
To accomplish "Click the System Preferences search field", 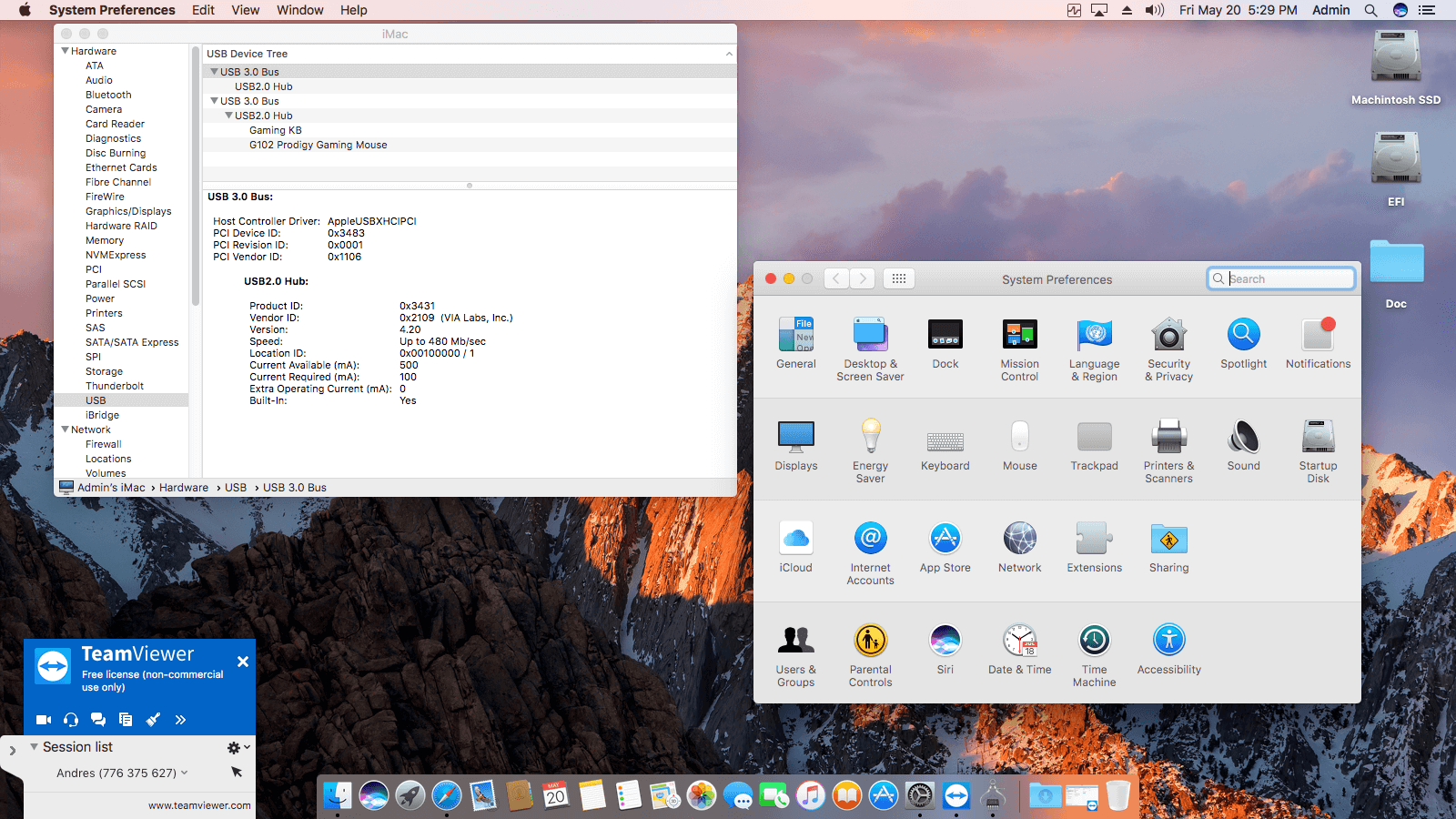I will (1280, 278).
